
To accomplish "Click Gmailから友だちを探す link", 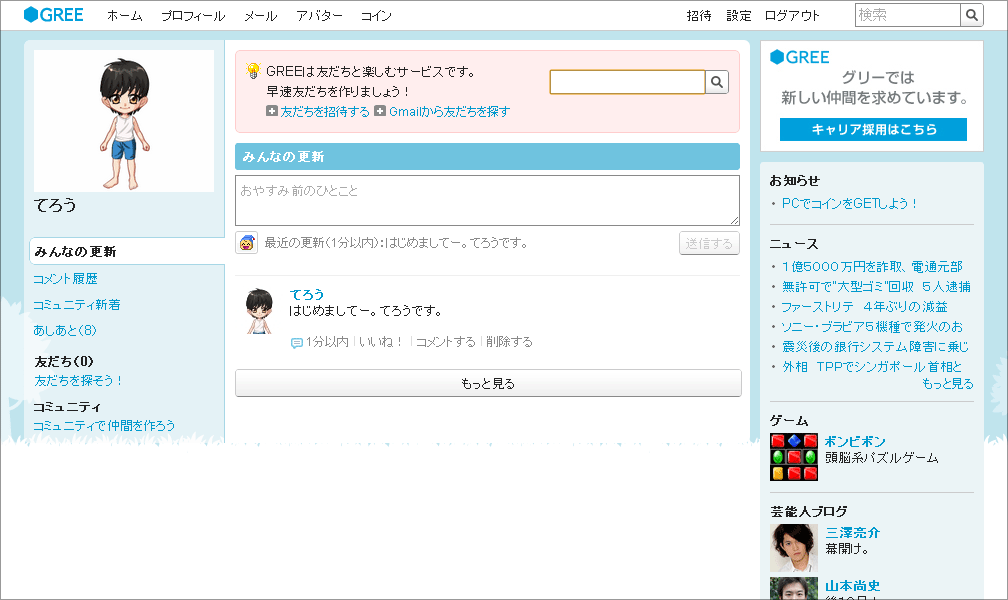I will pos(449,111).
